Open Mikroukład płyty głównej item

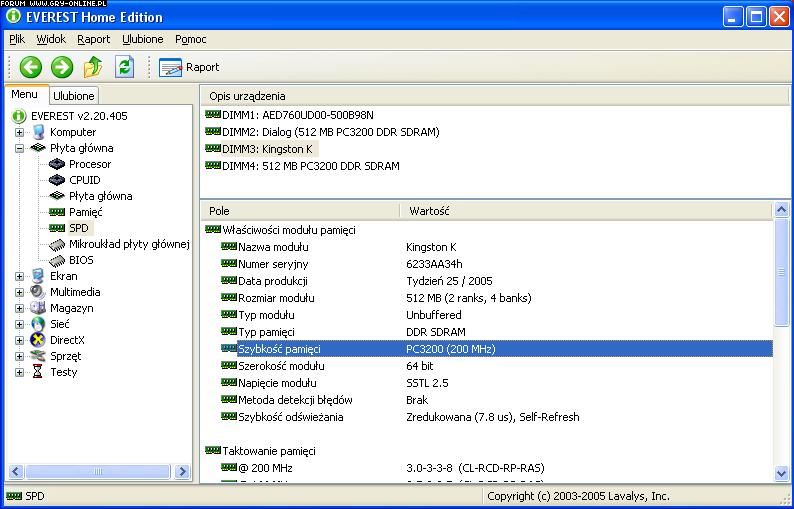[129, 244]
